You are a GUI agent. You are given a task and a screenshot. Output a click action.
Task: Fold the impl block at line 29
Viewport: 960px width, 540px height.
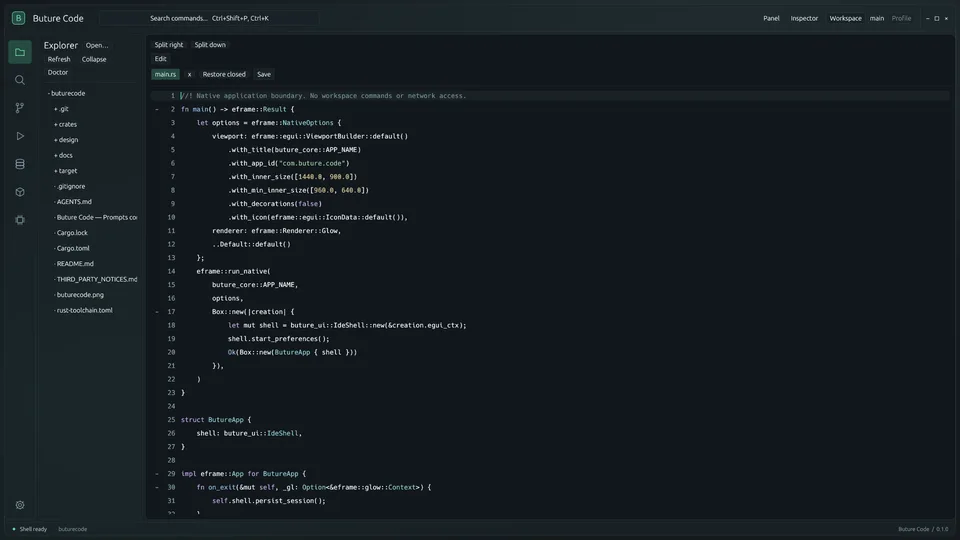(157, 474)
